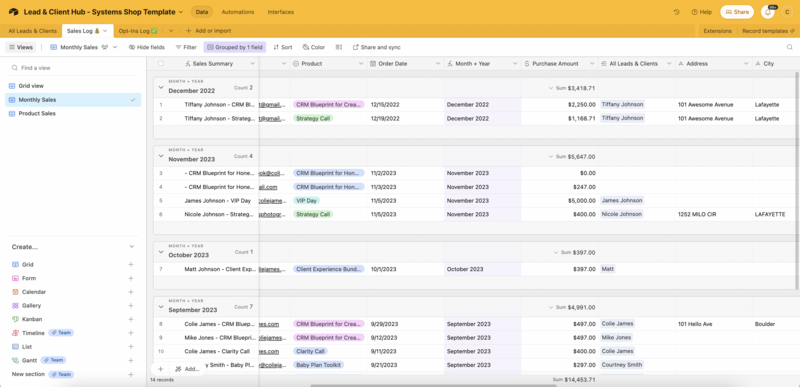800x387 pixels.
Task: Click the Timeline icon in Create list
Action: point(15,333)
